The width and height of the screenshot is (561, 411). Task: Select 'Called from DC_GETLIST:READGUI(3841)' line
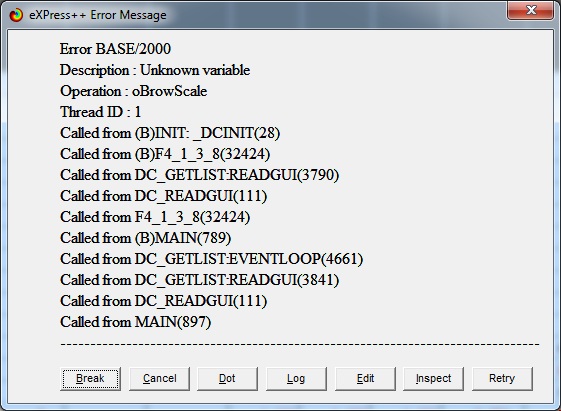[x=199, y=280]
